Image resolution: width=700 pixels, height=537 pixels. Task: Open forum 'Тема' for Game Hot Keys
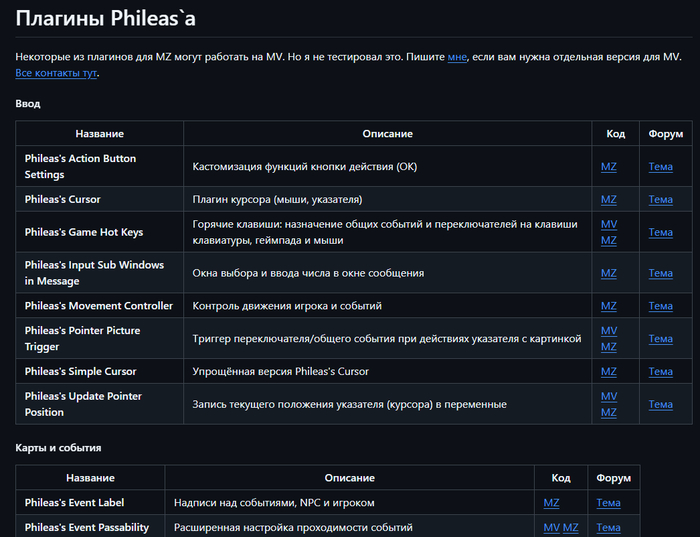[660, 232]
